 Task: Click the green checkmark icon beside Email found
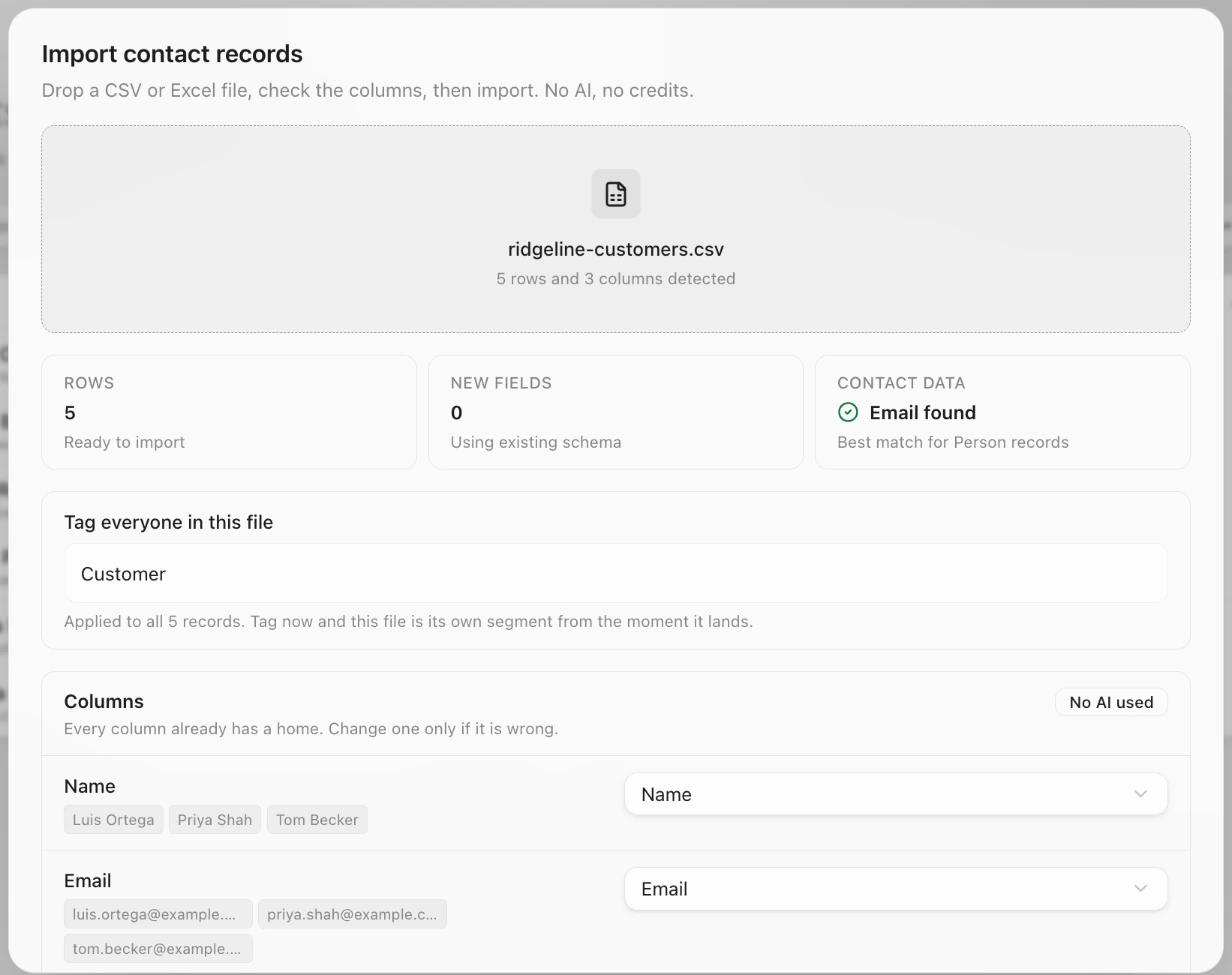[848, 412]
